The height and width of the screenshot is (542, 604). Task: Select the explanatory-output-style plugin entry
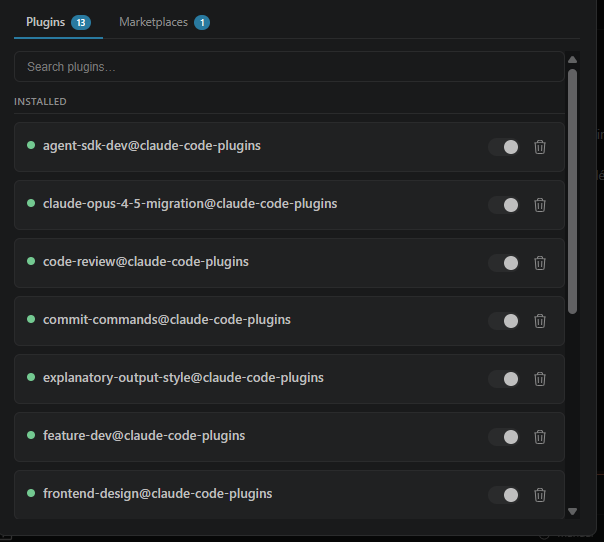pos(289,379)
